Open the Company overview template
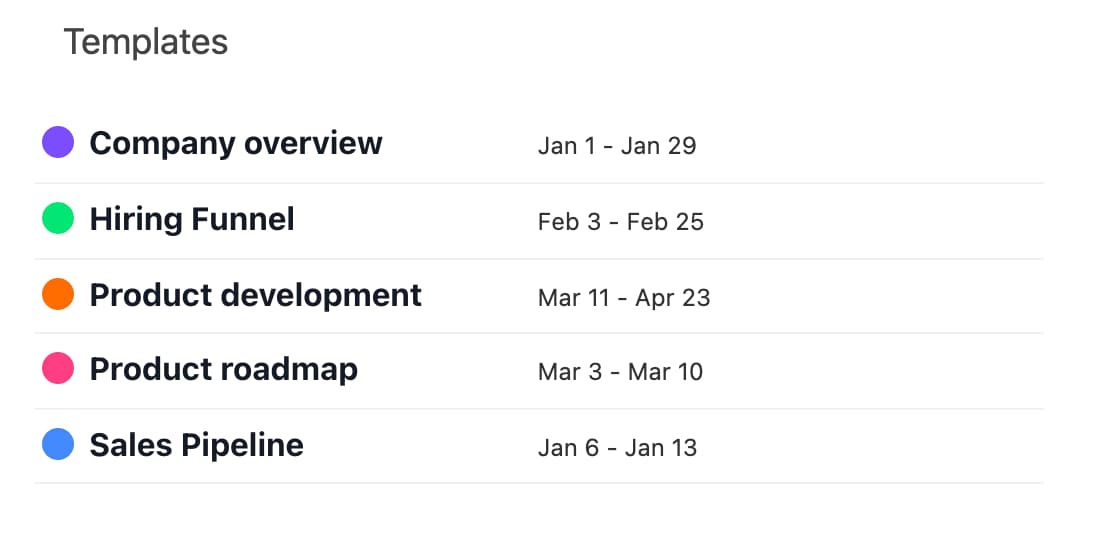Screen dimensions: 1100x540 point(236,143)
